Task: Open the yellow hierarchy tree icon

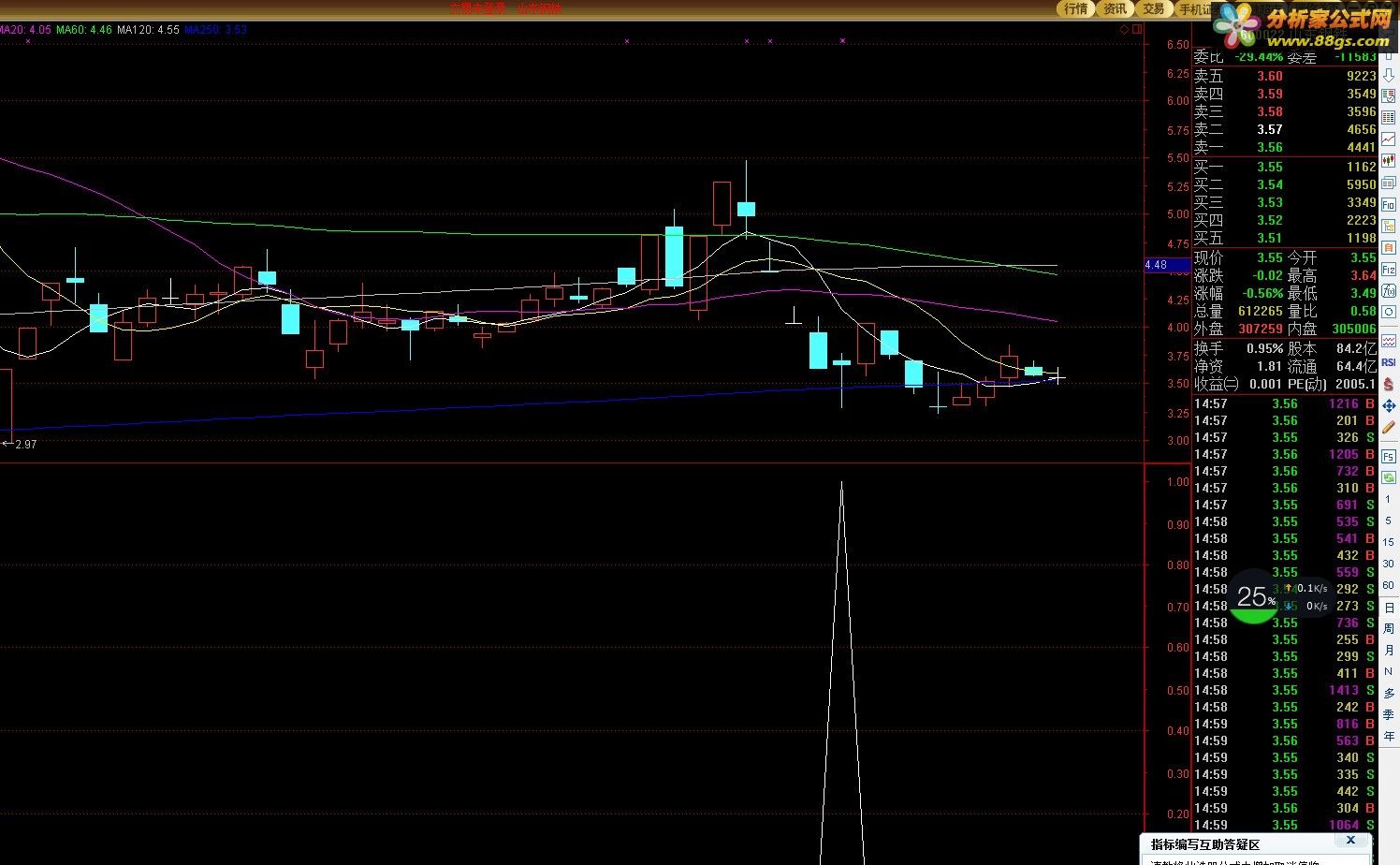Action: click(1389, 225)
